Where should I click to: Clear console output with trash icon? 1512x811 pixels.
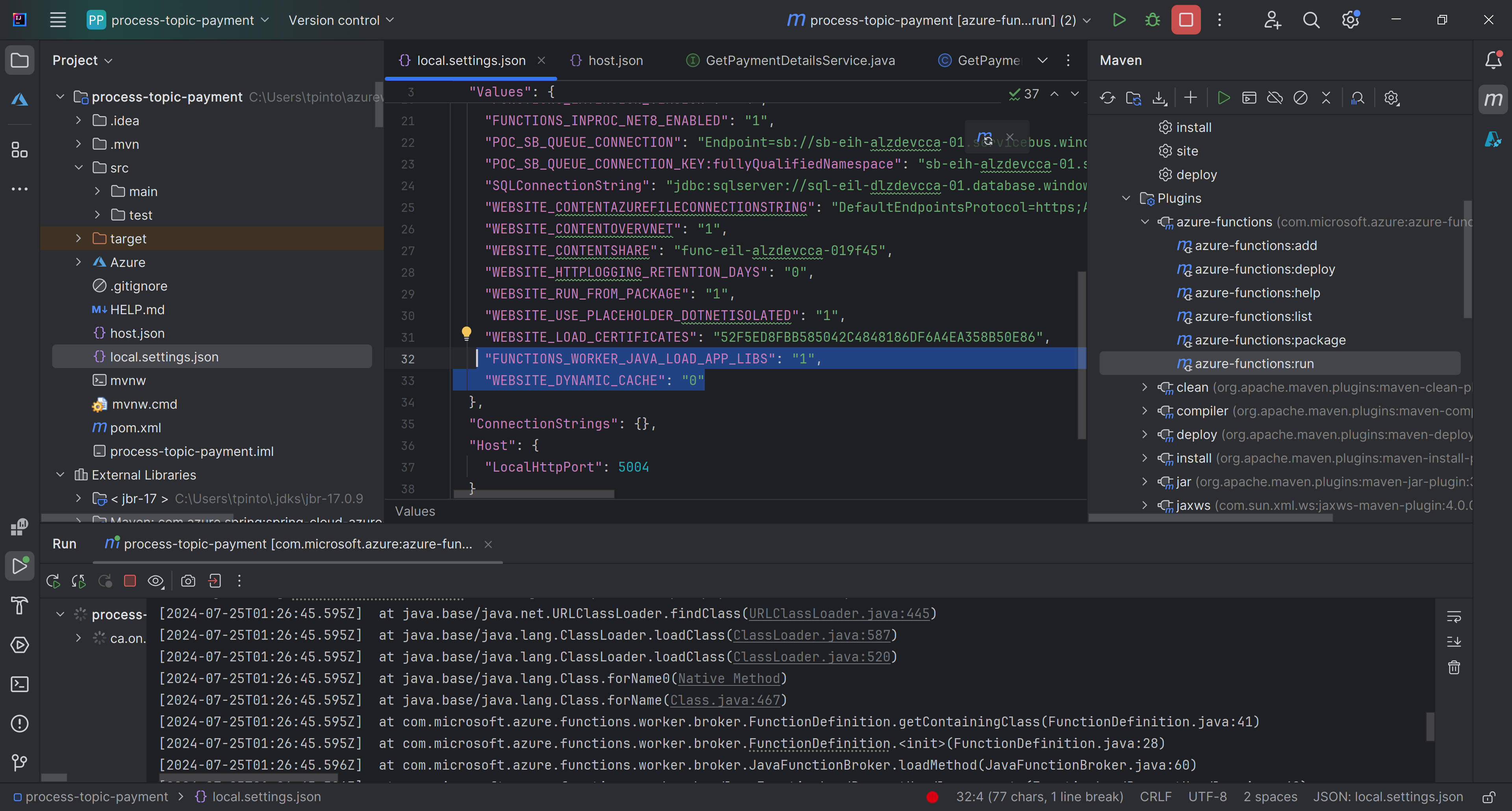tap(1453, 667)
